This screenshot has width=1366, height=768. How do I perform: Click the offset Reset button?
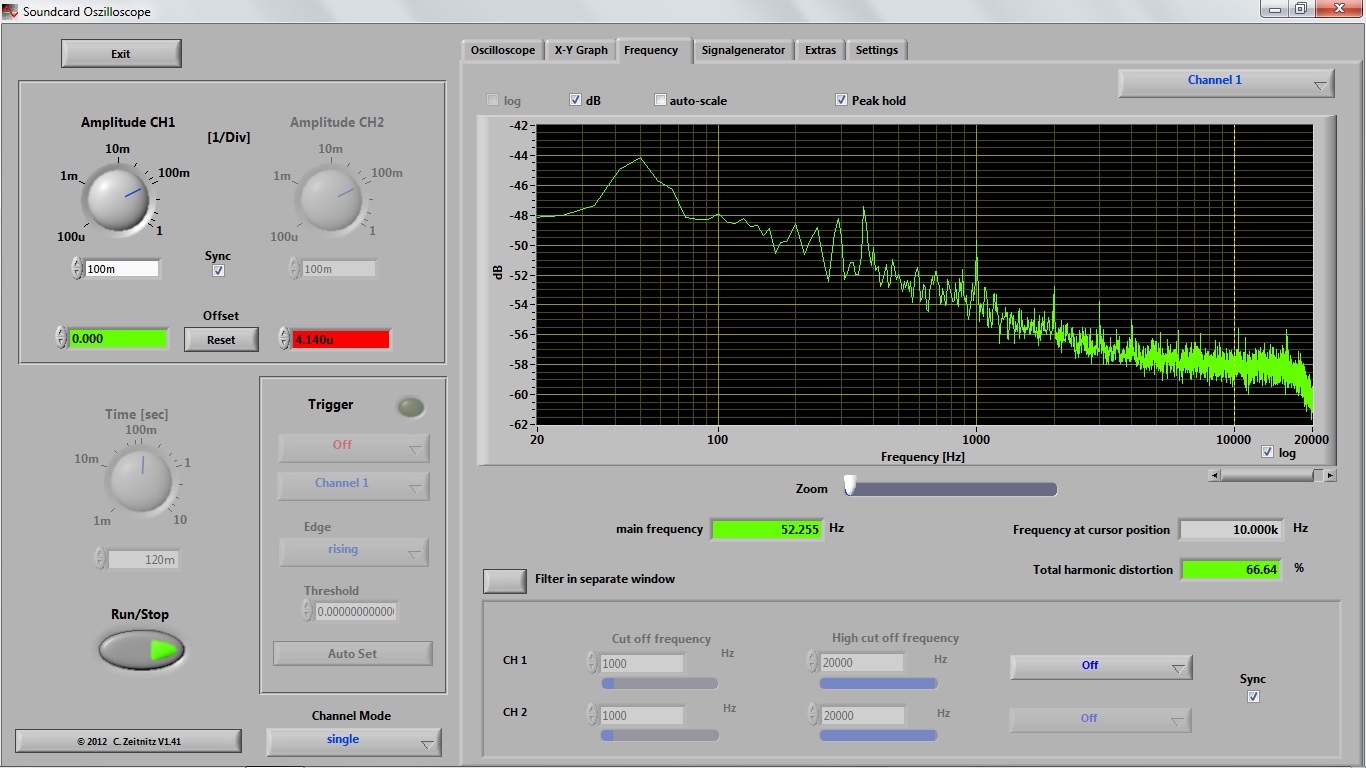coord(221,340)
